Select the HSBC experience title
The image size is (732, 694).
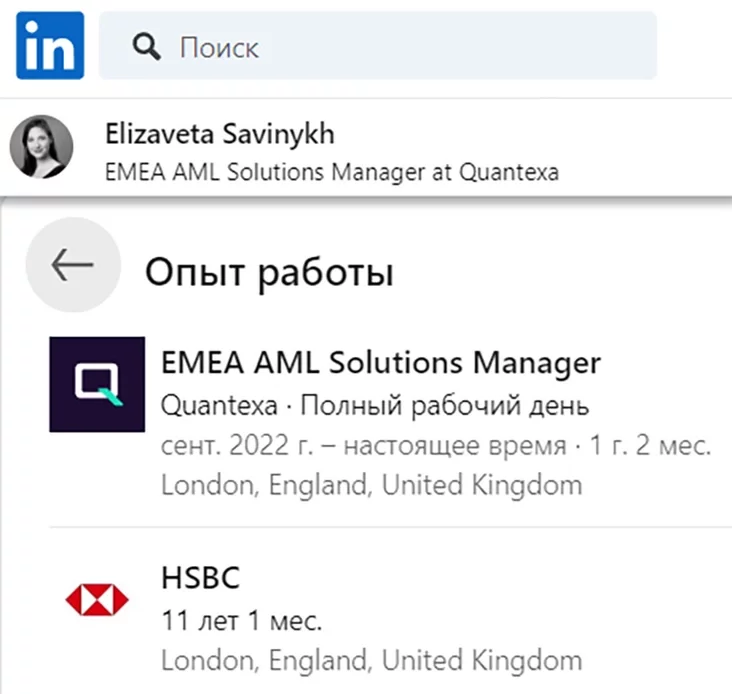coord(201,578)
